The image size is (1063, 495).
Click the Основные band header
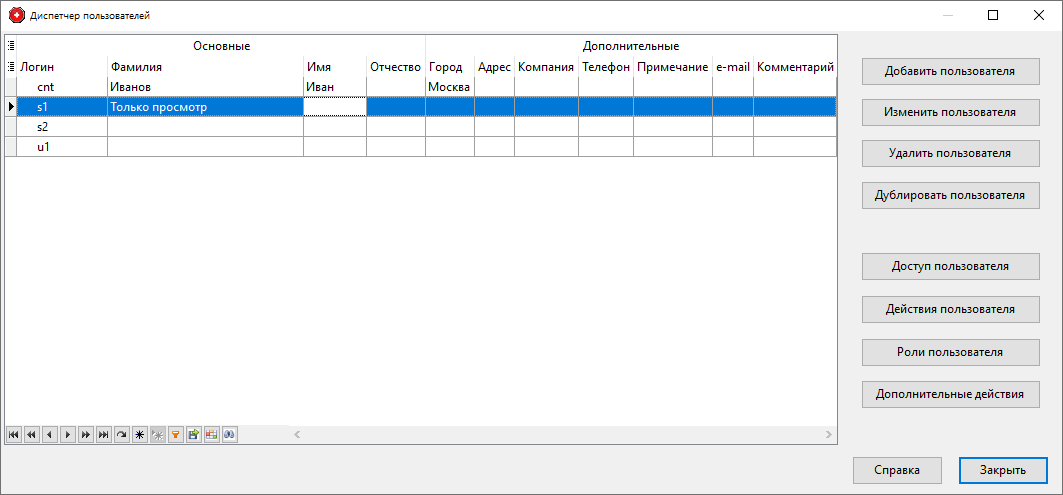point(221,46)
